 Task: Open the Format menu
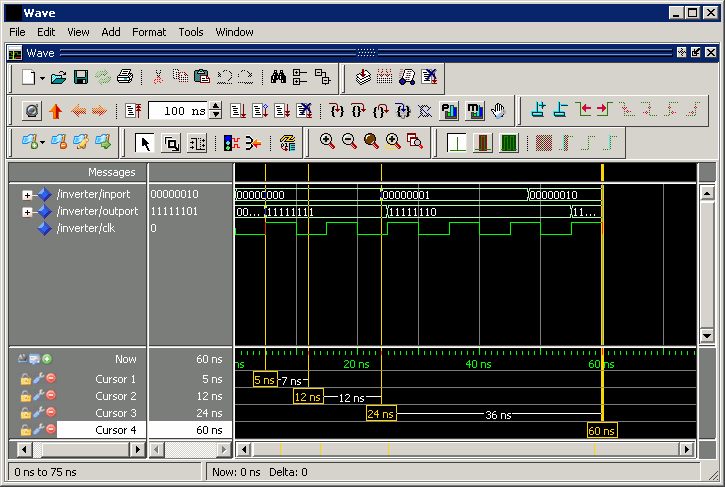point(149,32)
